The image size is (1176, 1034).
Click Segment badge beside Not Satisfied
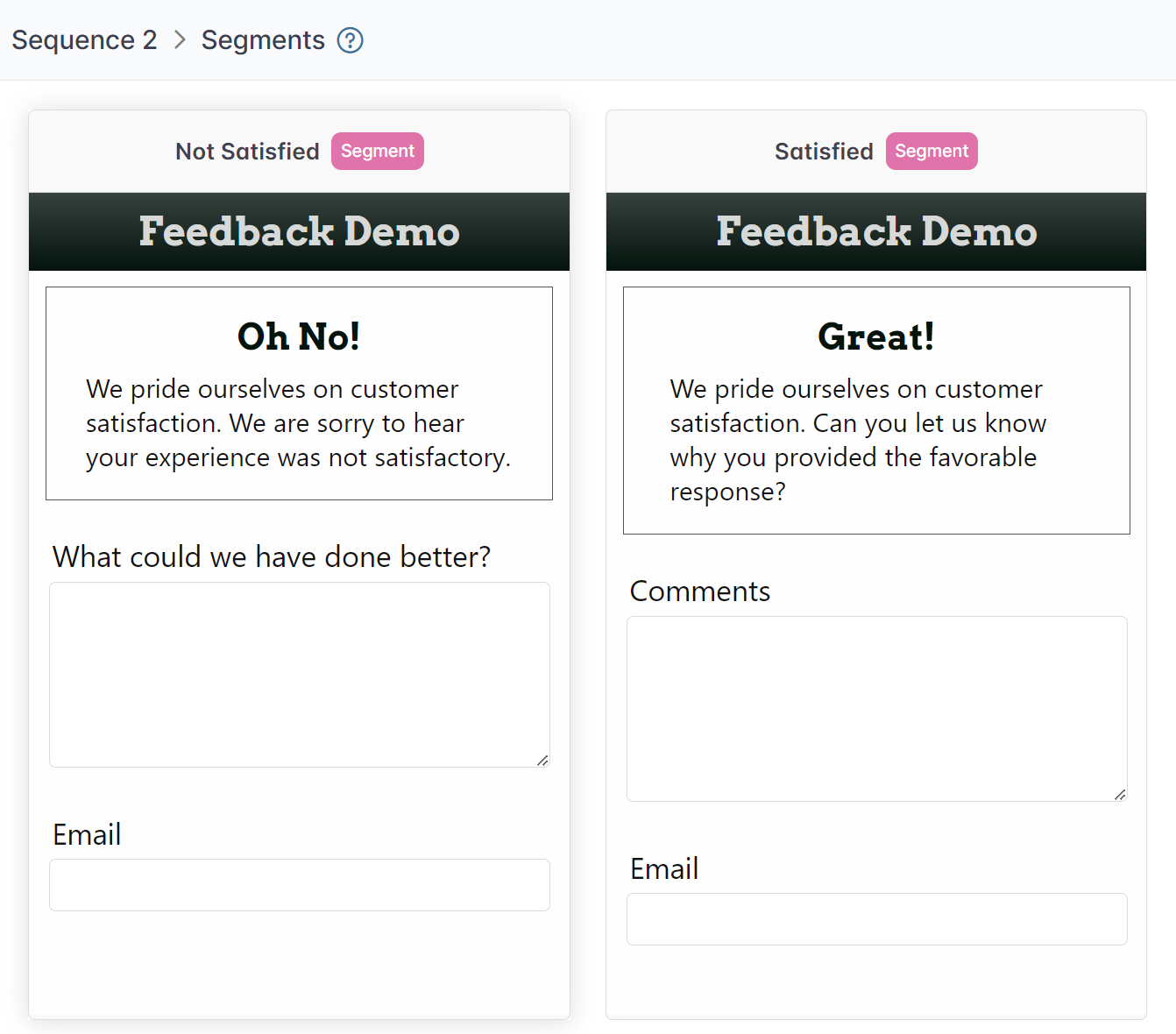click(x=378, y=152)
